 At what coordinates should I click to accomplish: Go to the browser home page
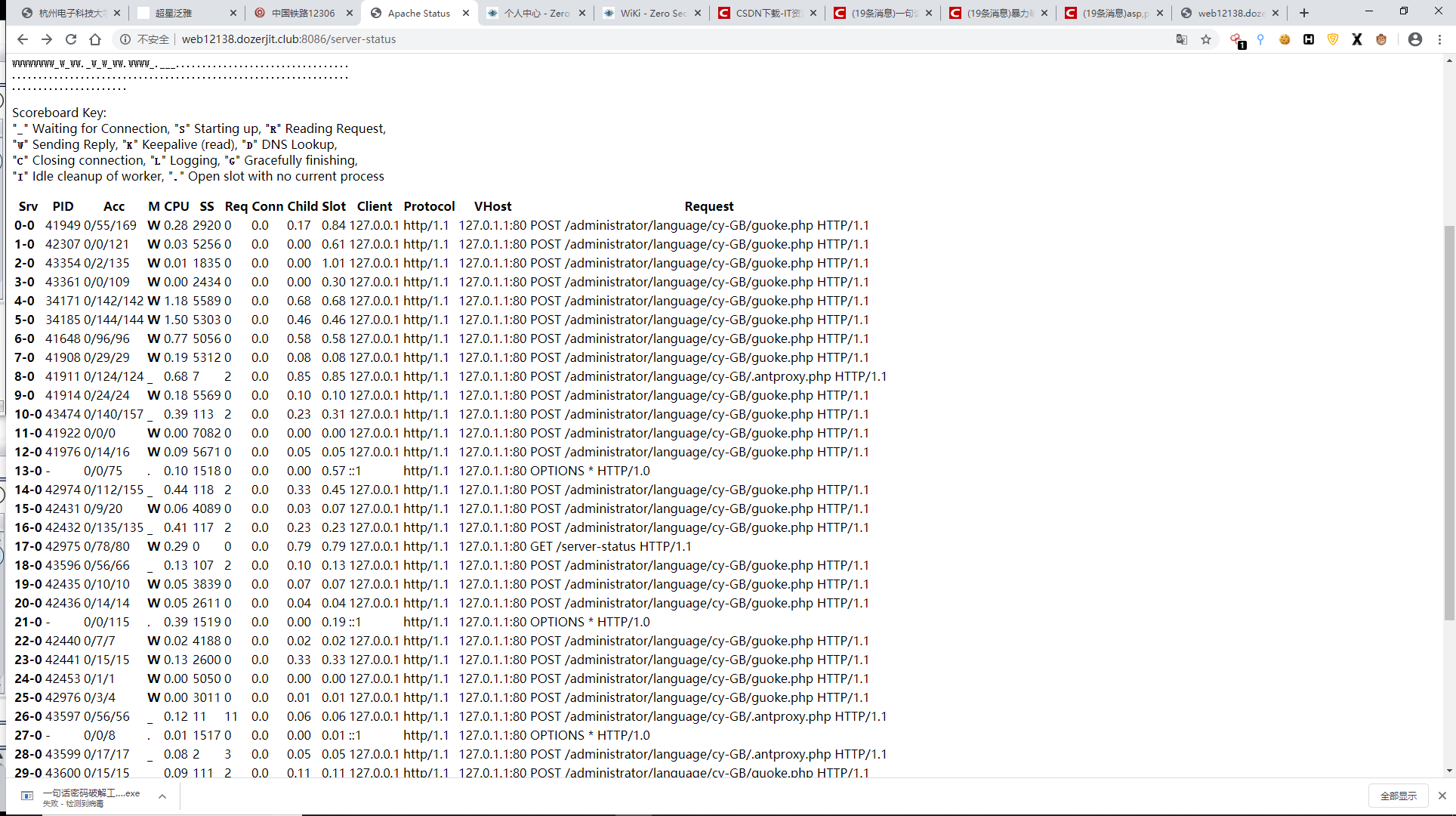95,39
